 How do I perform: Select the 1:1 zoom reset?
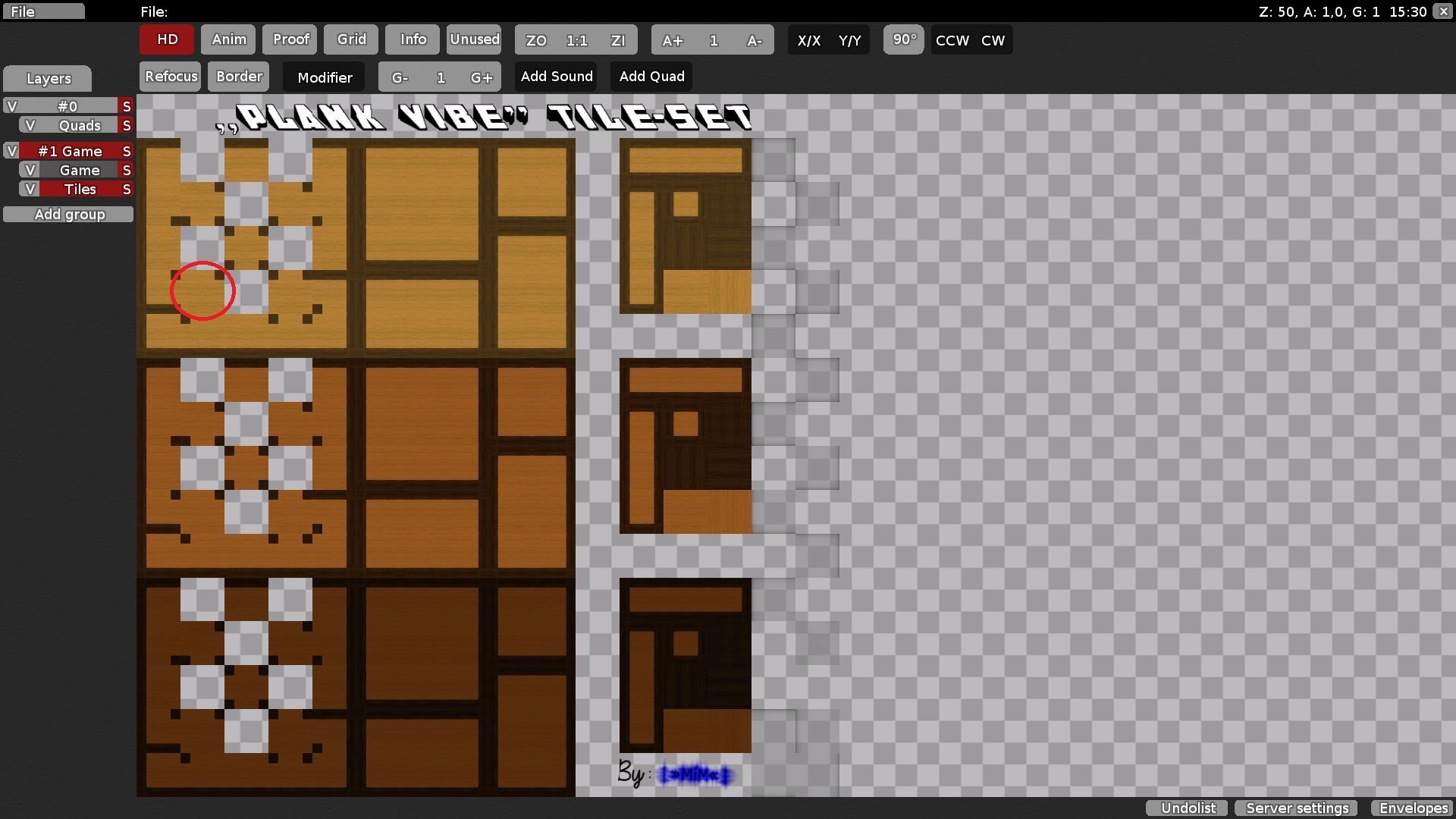tap(577, 40)
